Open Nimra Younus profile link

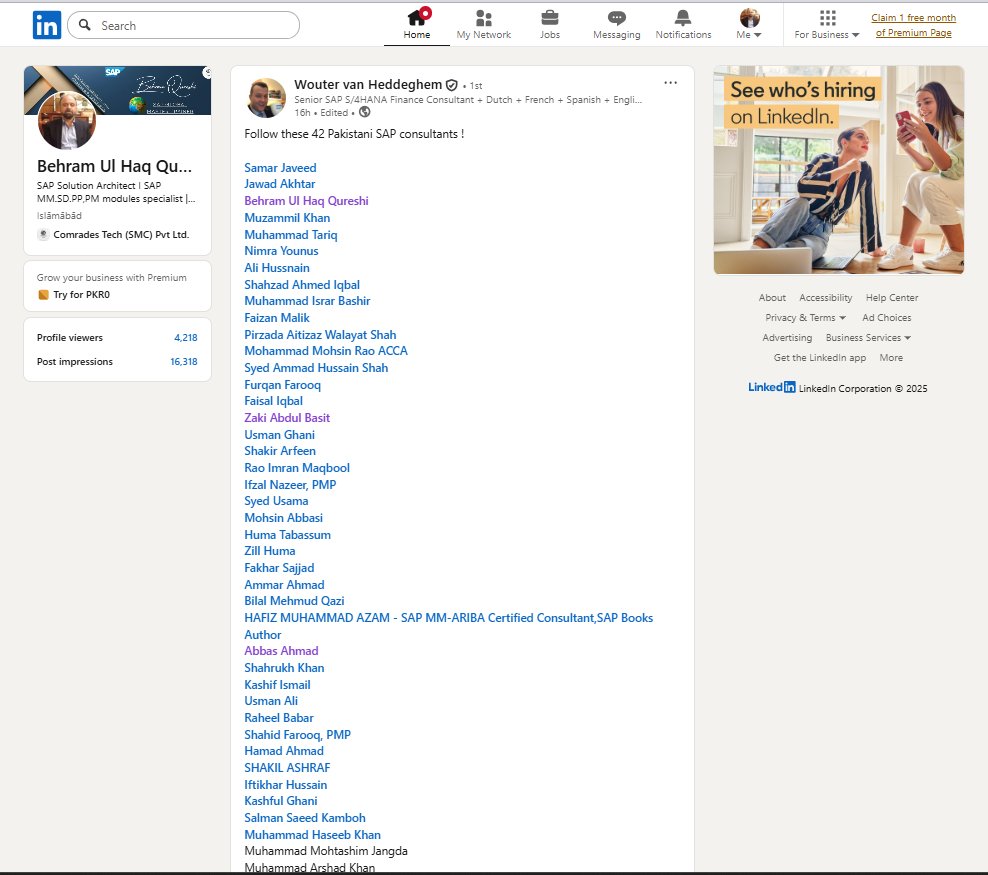click(x=282, y=251)
